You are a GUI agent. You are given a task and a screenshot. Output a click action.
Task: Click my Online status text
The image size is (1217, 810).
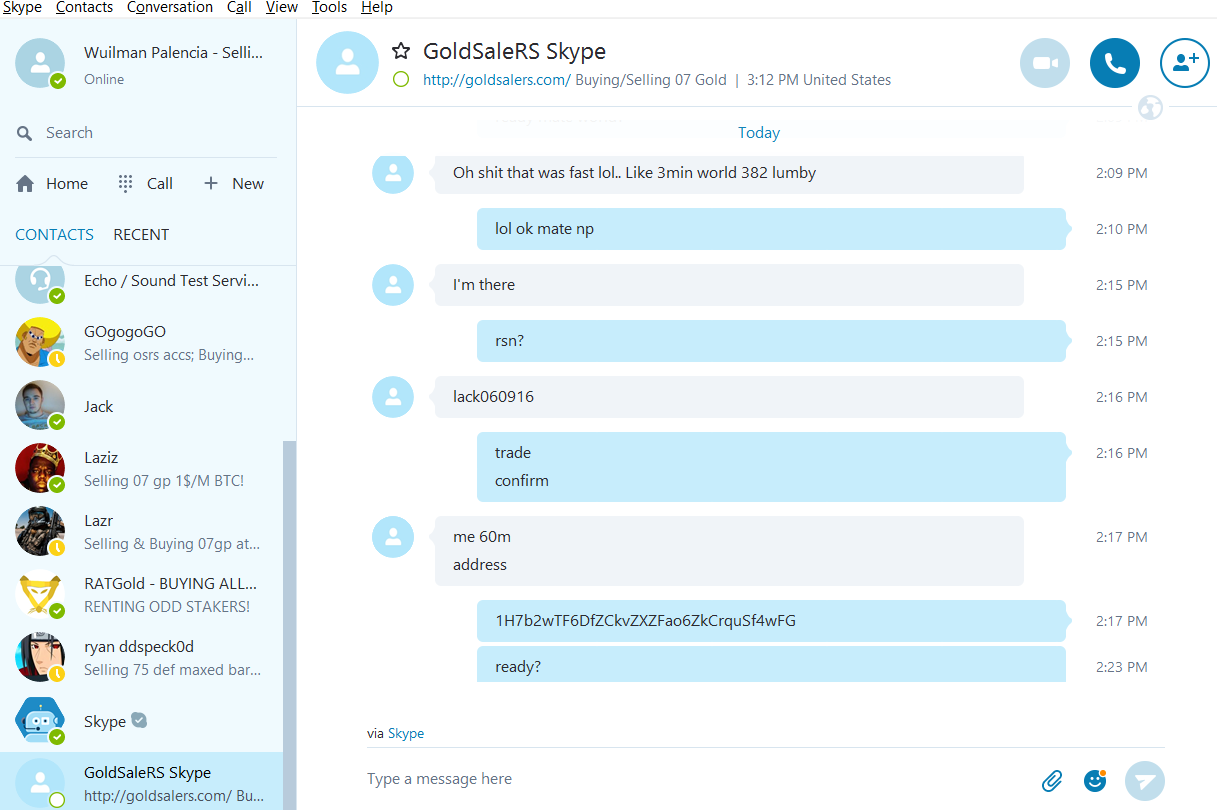pos(104,79)
